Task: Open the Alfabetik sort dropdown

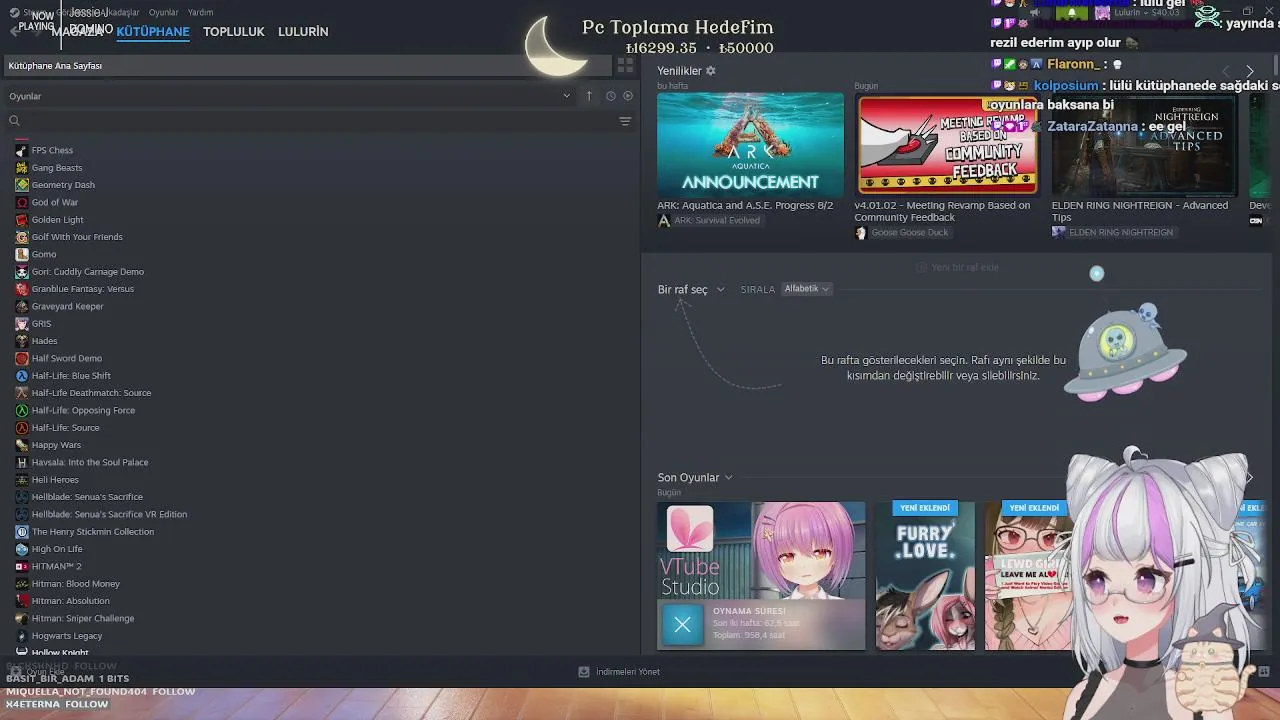Action: 806,289
